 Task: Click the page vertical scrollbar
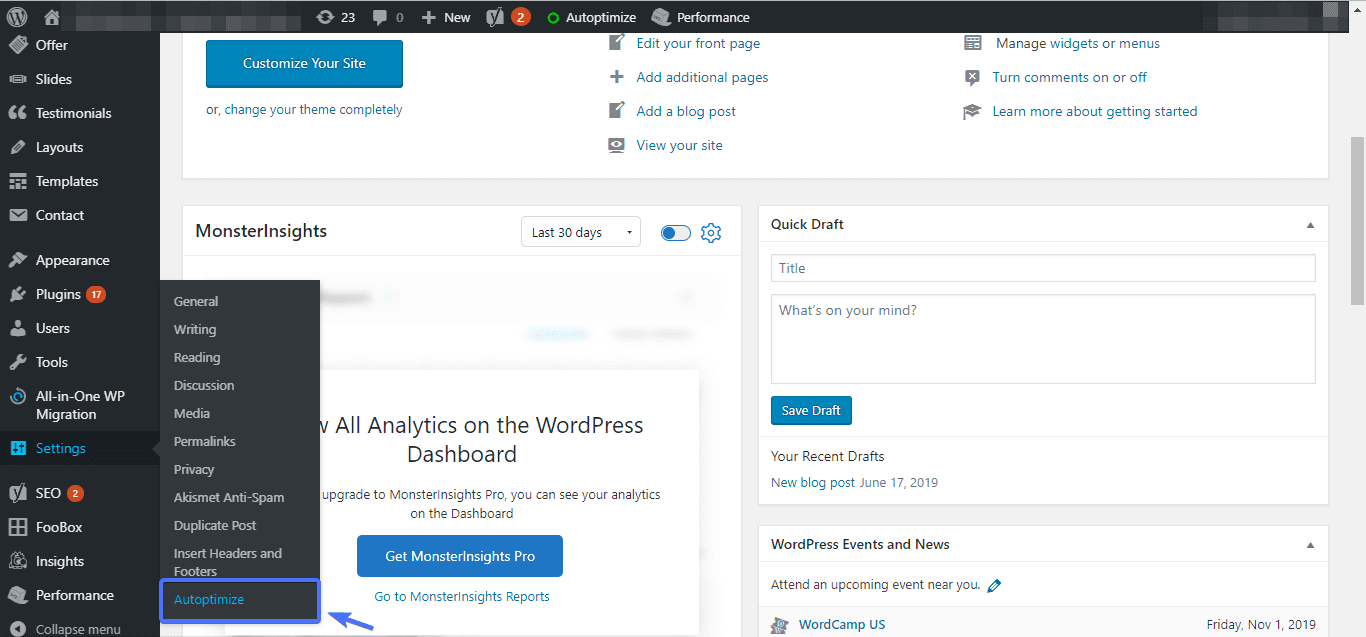pos(1358,220)
